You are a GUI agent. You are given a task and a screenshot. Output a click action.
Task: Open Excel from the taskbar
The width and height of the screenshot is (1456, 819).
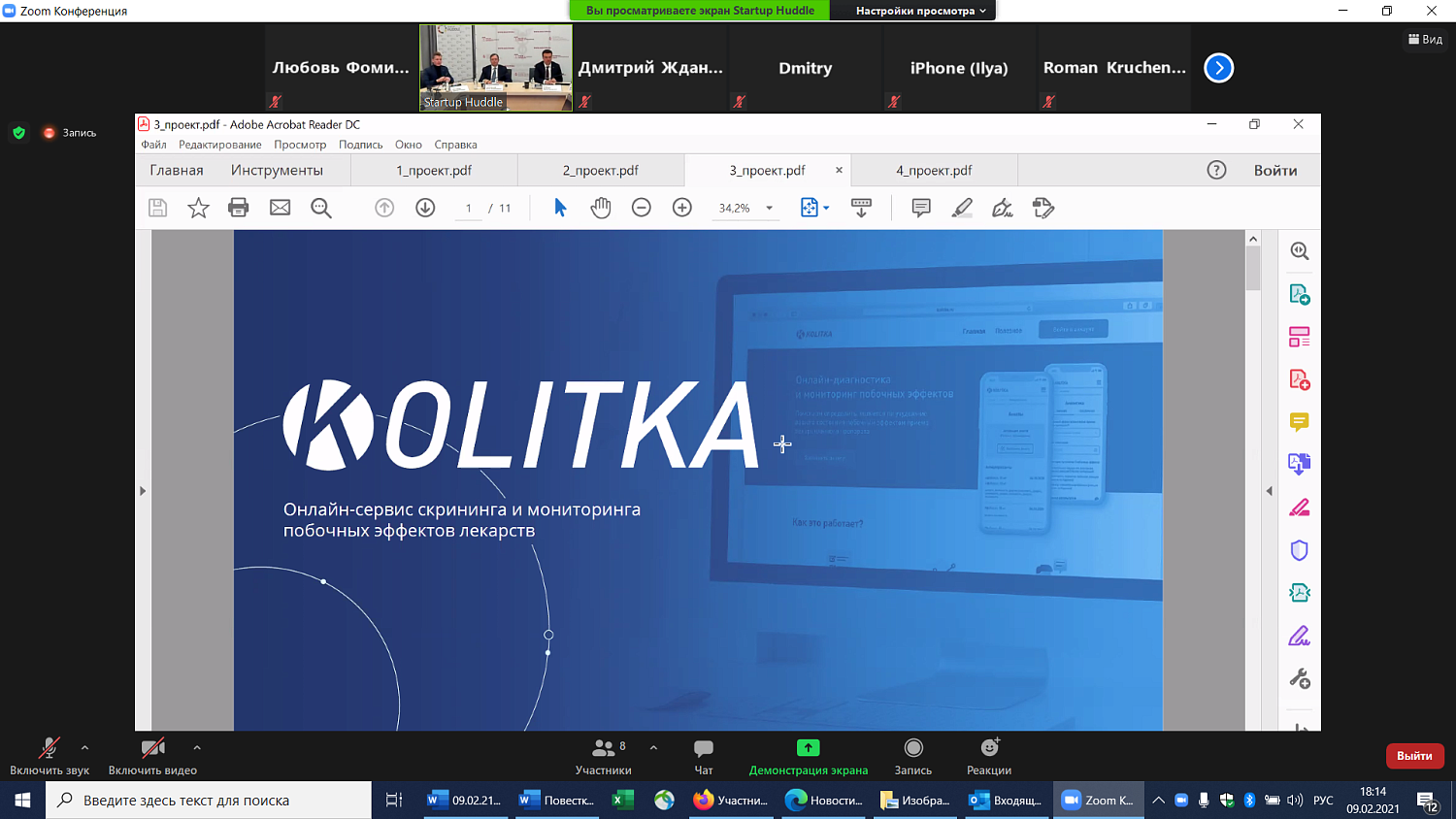pyautogui.click(x=623, y=801)
